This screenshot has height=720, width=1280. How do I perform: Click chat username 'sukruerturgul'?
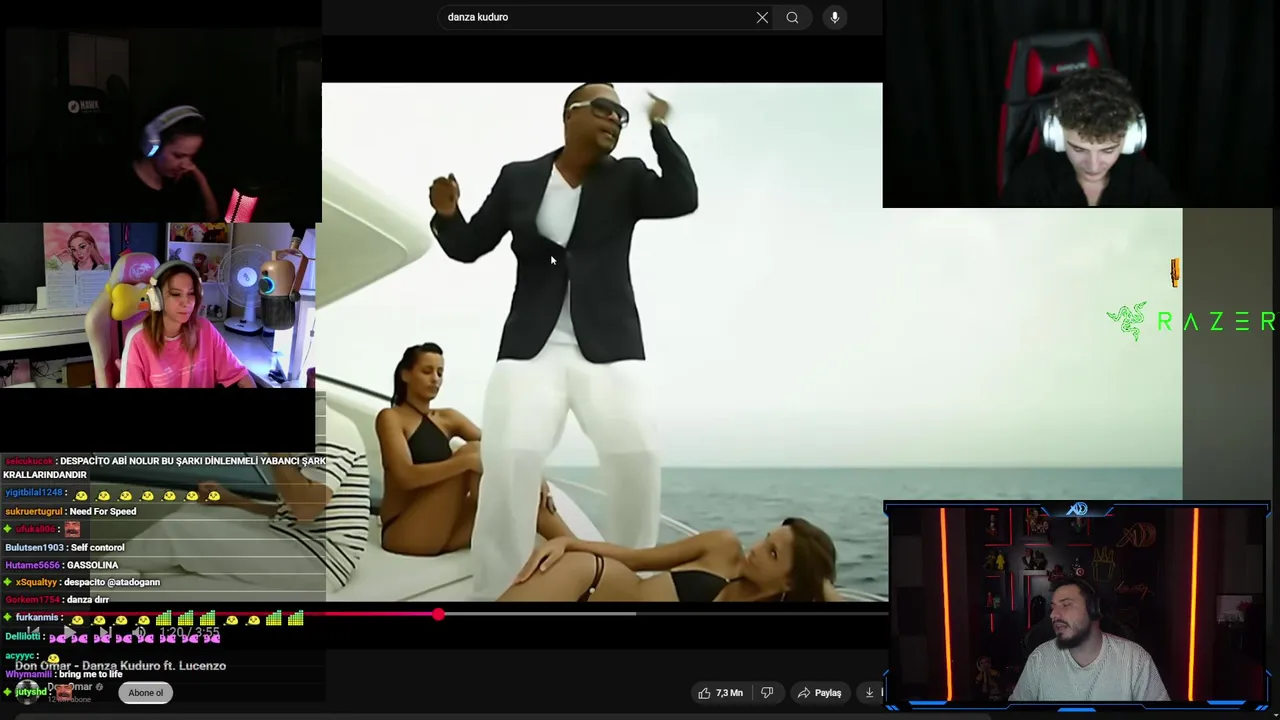pos(33,511)
